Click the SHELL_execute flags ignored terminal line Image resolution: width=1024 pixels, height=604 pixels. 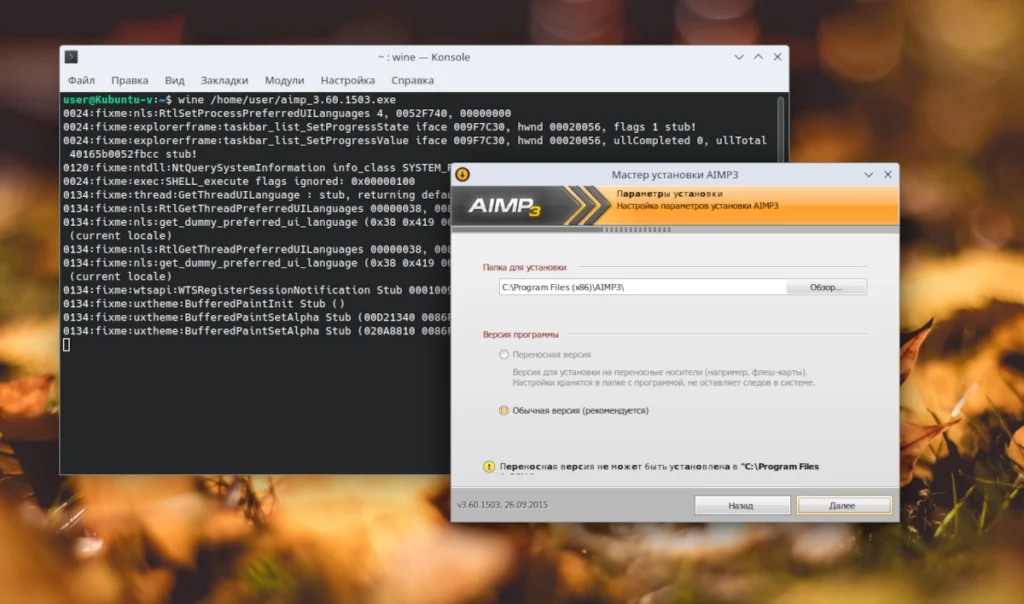point(238,182)
